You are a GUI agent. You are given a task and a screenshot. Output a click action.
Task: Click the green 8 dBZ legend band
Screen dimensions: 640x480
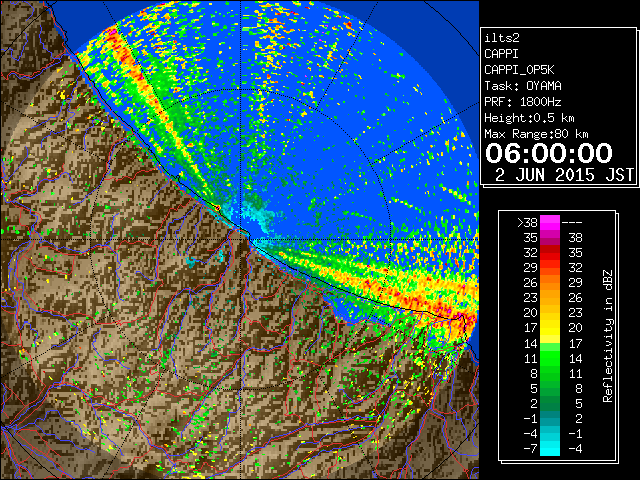(550, 373)
